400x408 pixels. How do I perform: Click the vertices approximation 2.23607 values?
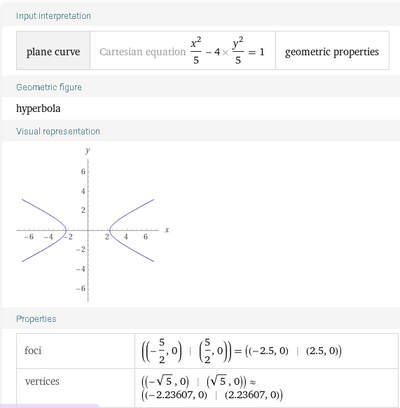[x=212, y=395]
